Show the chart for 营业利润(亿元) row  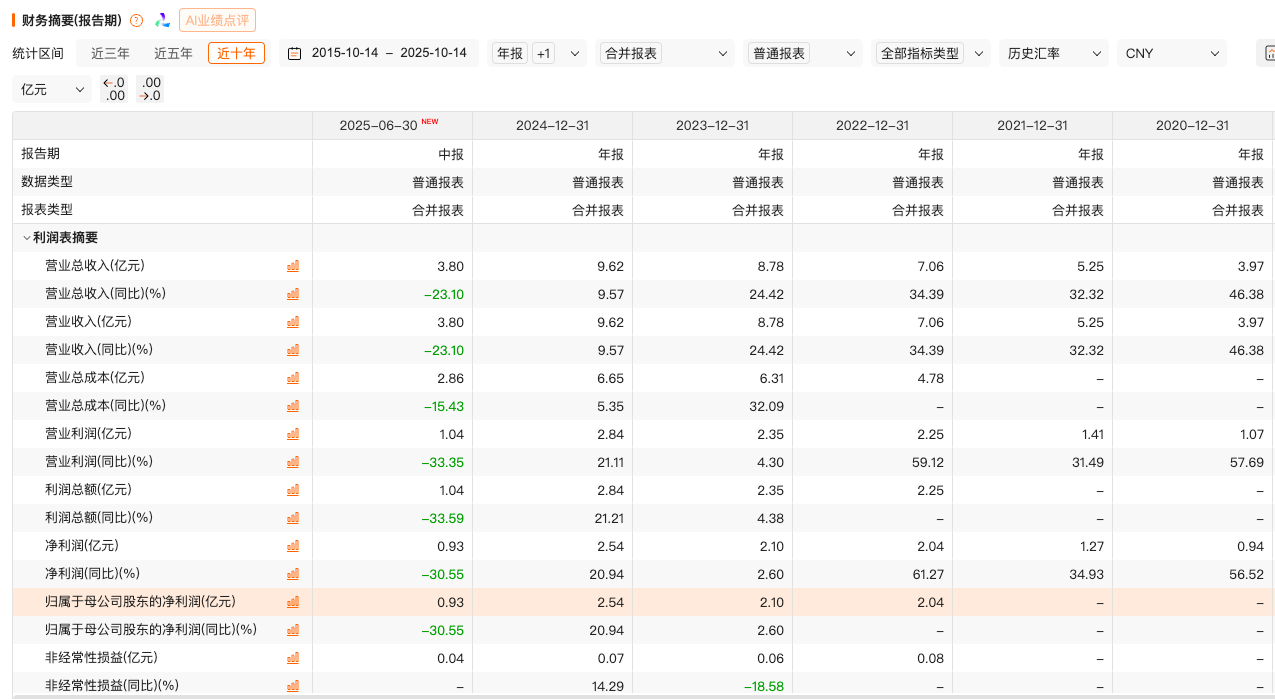[x=293, y=434]
